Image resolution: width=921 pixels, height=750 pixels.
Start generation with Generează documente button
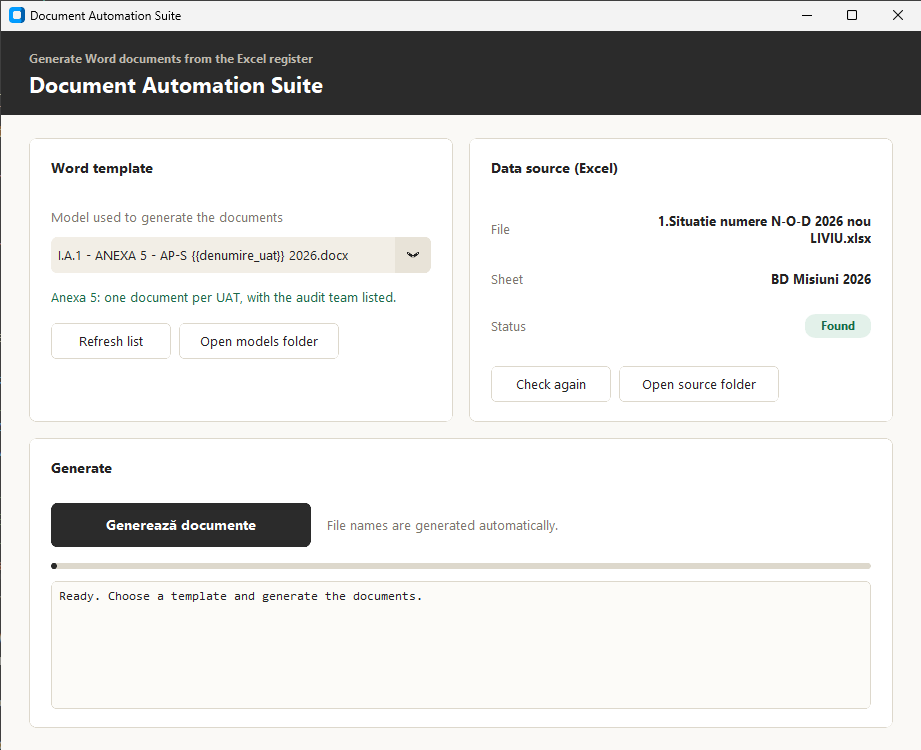pyautogui.click(x=181, y=525)
